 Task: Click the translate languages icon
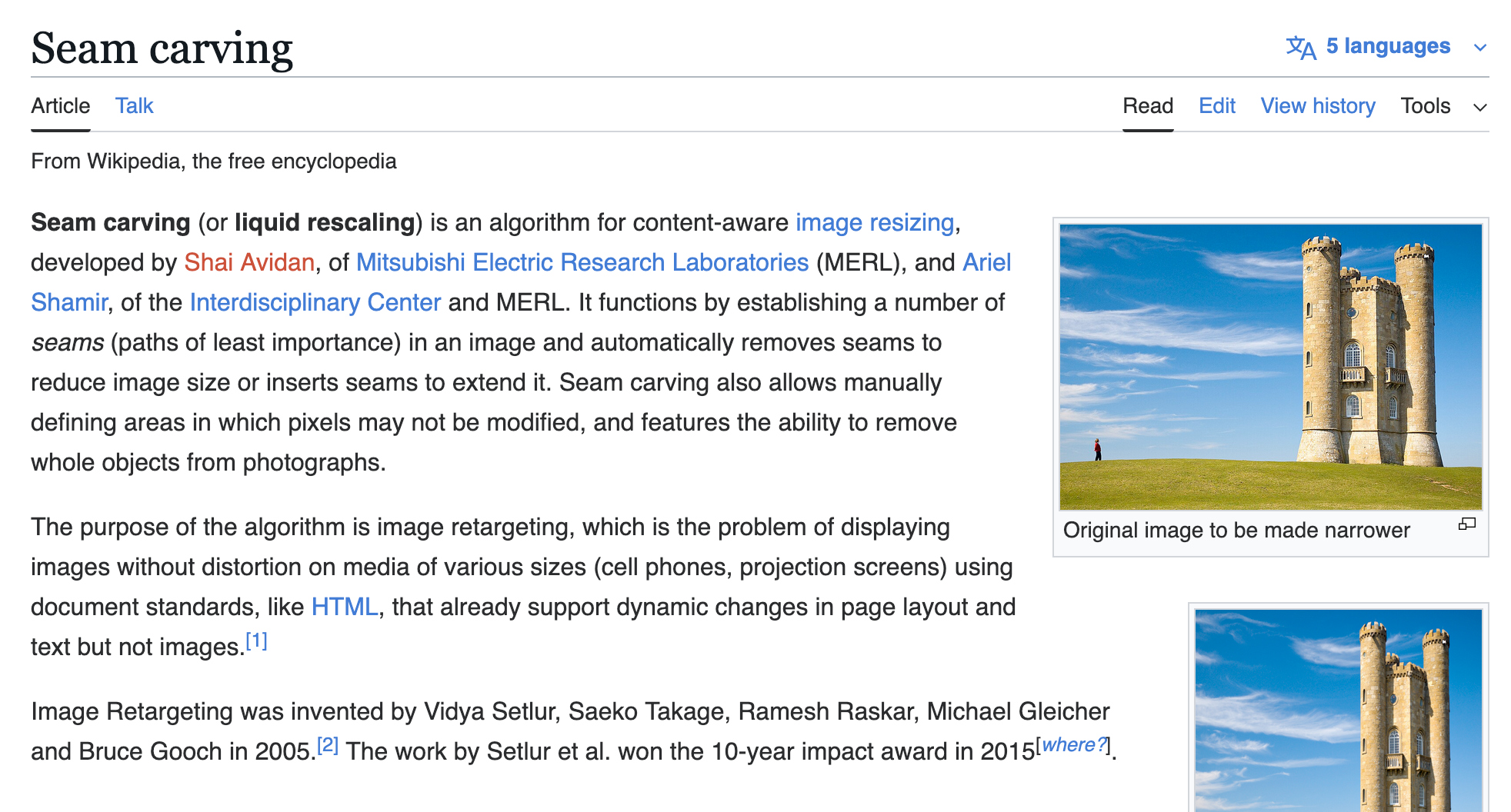[x=1300, y=47]
